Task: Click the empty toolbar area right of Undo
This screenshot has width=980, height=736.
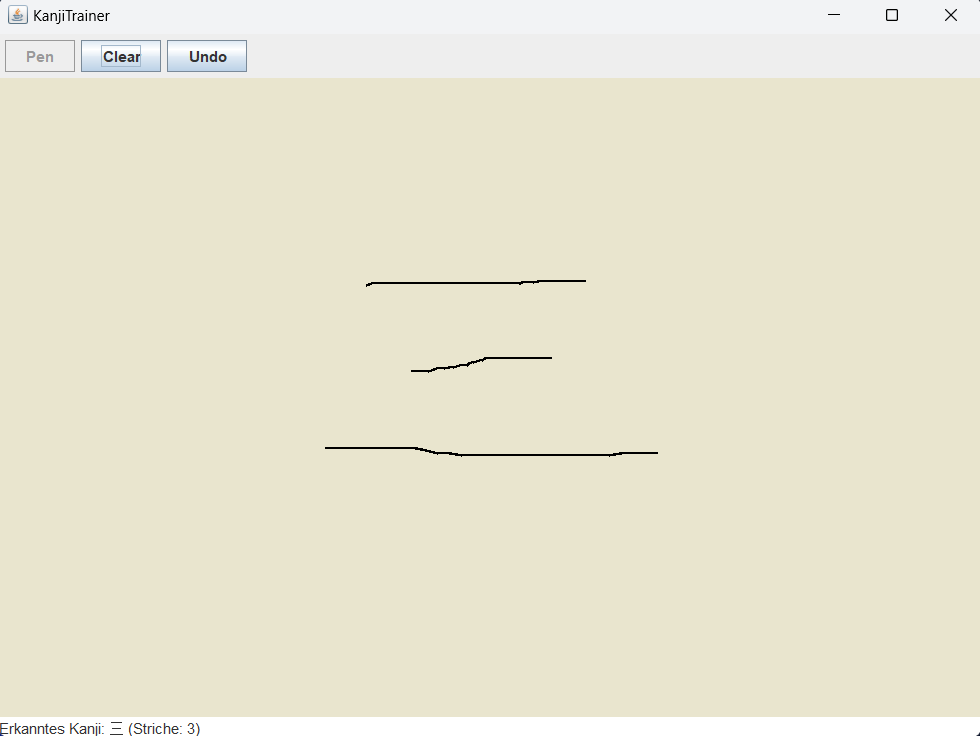Action: coord(600,56)
